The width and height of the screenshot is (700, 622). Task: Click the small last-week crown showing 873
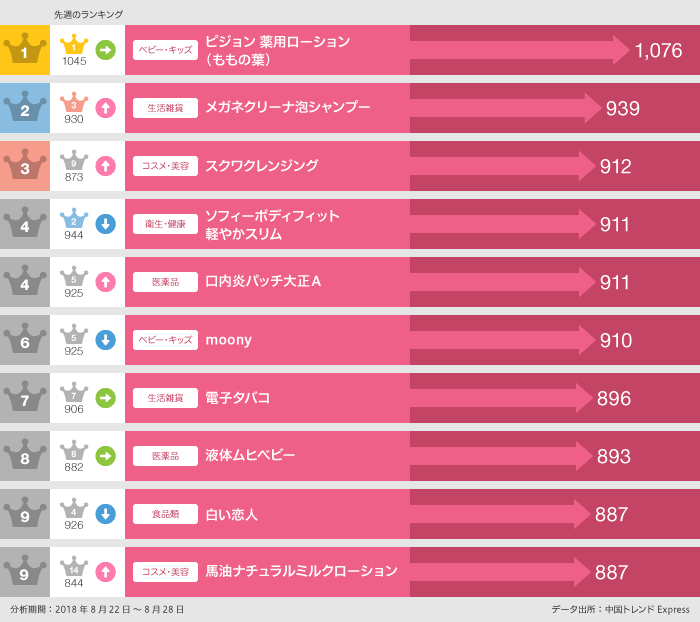74,163
